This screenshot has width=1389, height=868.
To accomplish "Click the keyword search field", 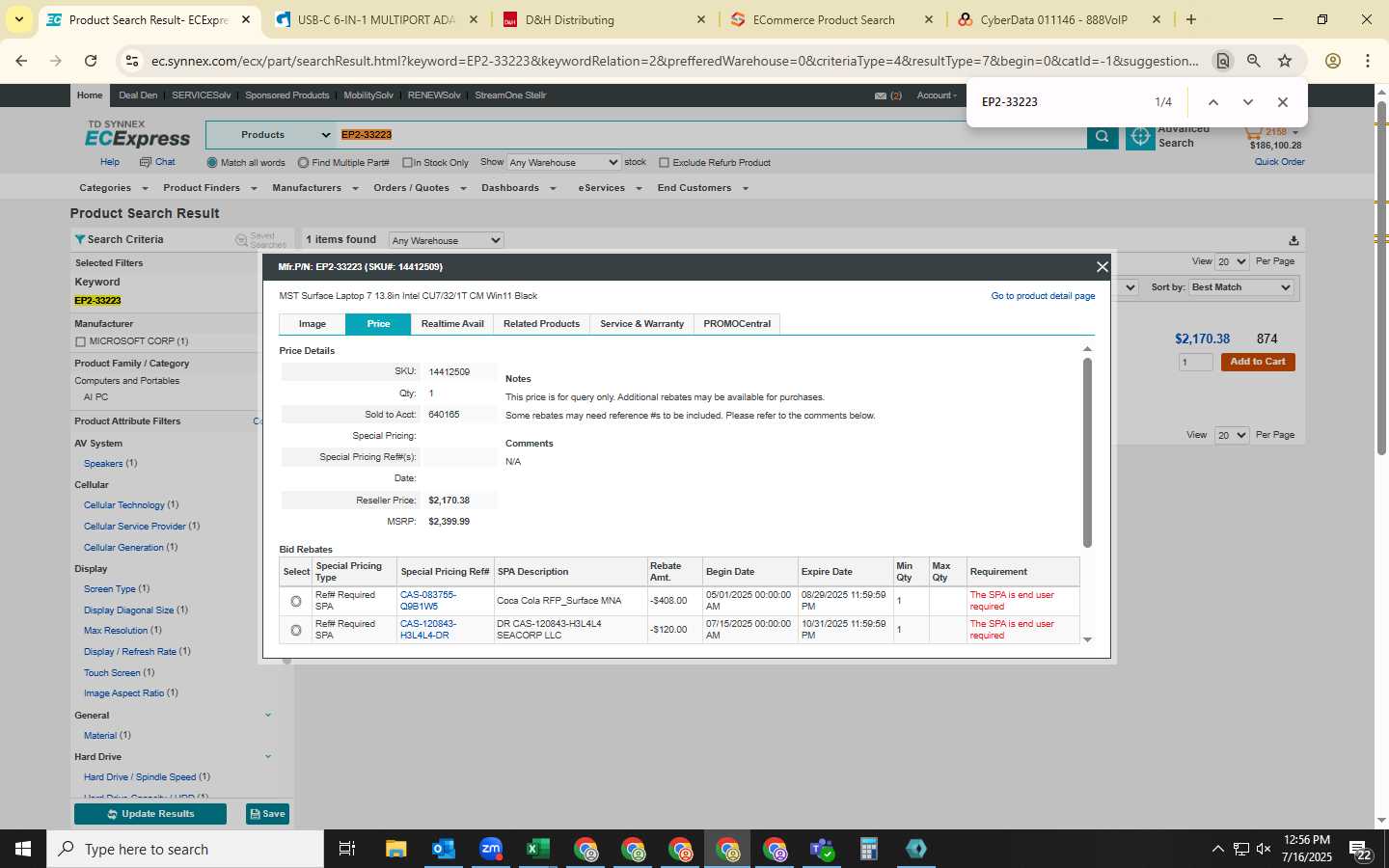I will (711, 135).
